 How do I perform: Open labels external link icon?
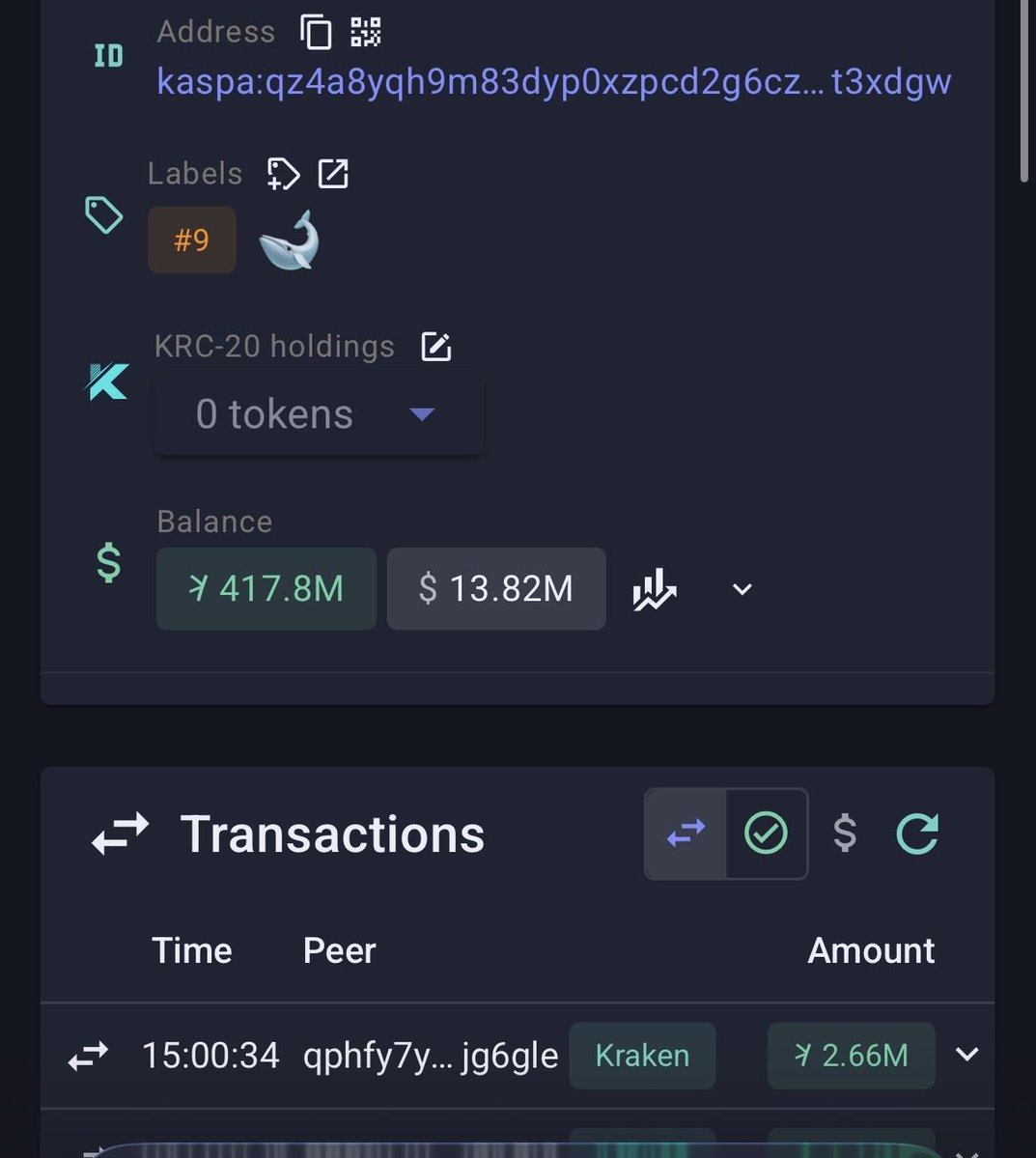333,174
